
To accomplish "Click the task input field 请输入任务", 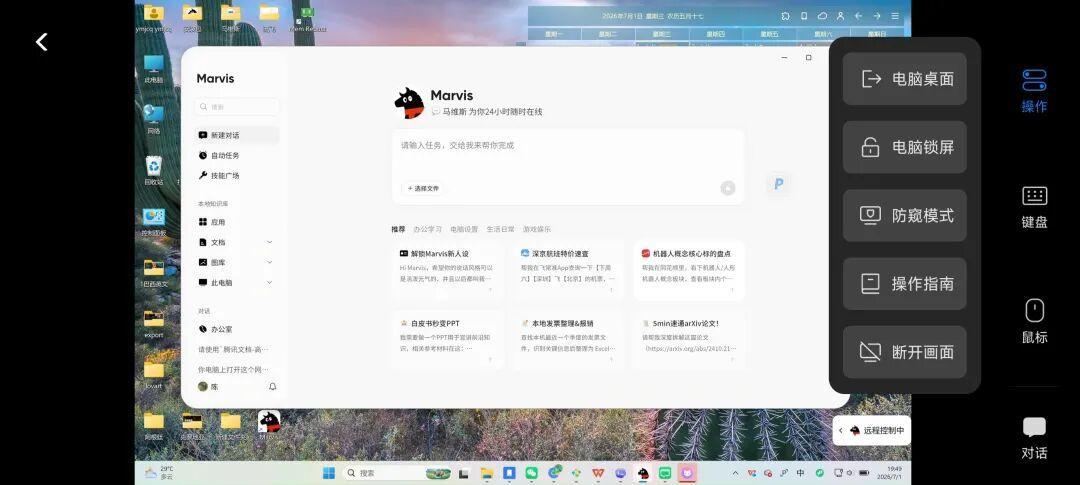I will [568, 145].
